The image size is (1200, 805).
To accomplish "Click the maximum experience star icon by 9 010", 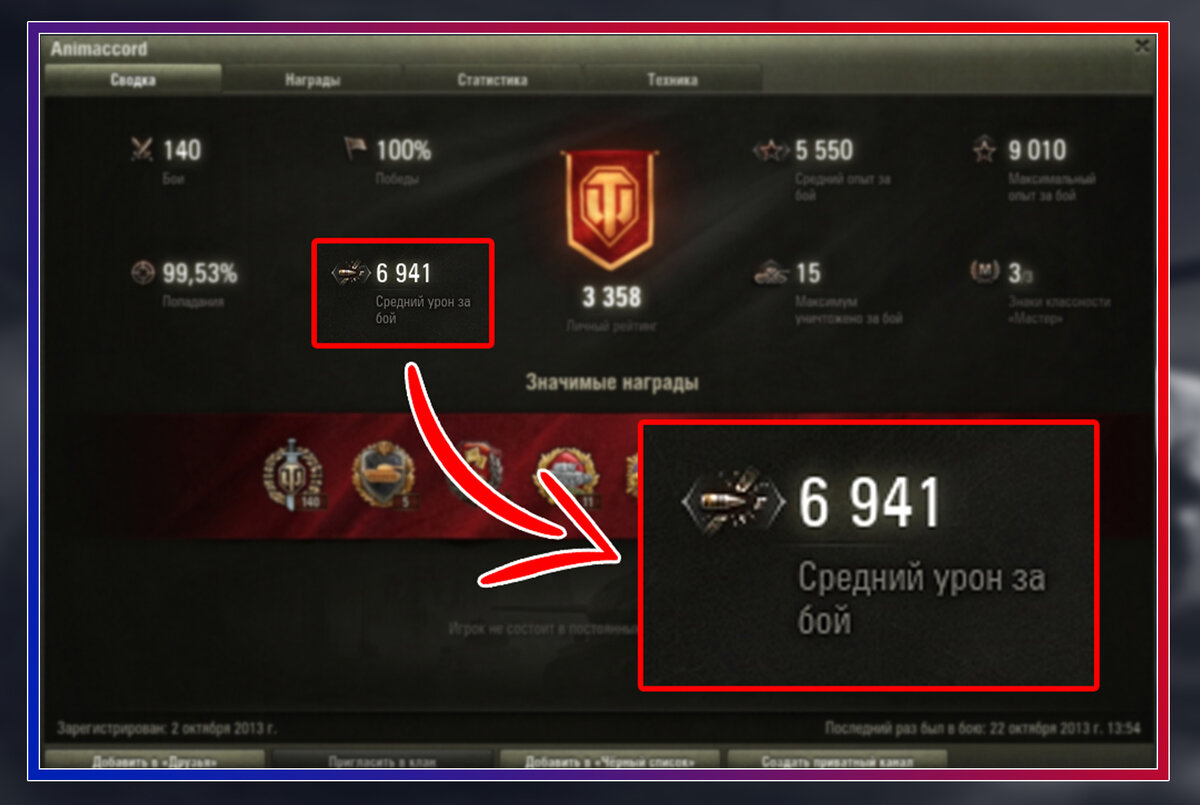I will coord(985,151).
